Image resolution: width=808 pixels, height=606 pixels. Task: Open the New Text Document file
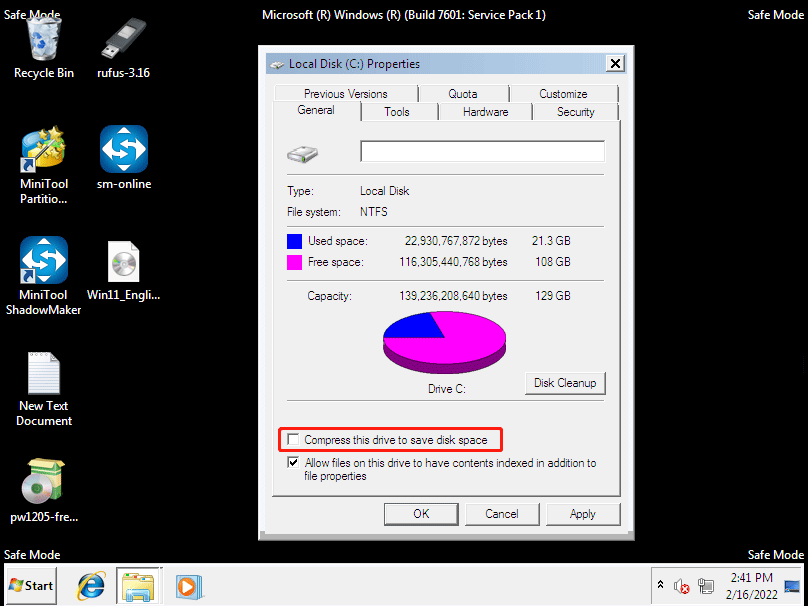[43, 373]
